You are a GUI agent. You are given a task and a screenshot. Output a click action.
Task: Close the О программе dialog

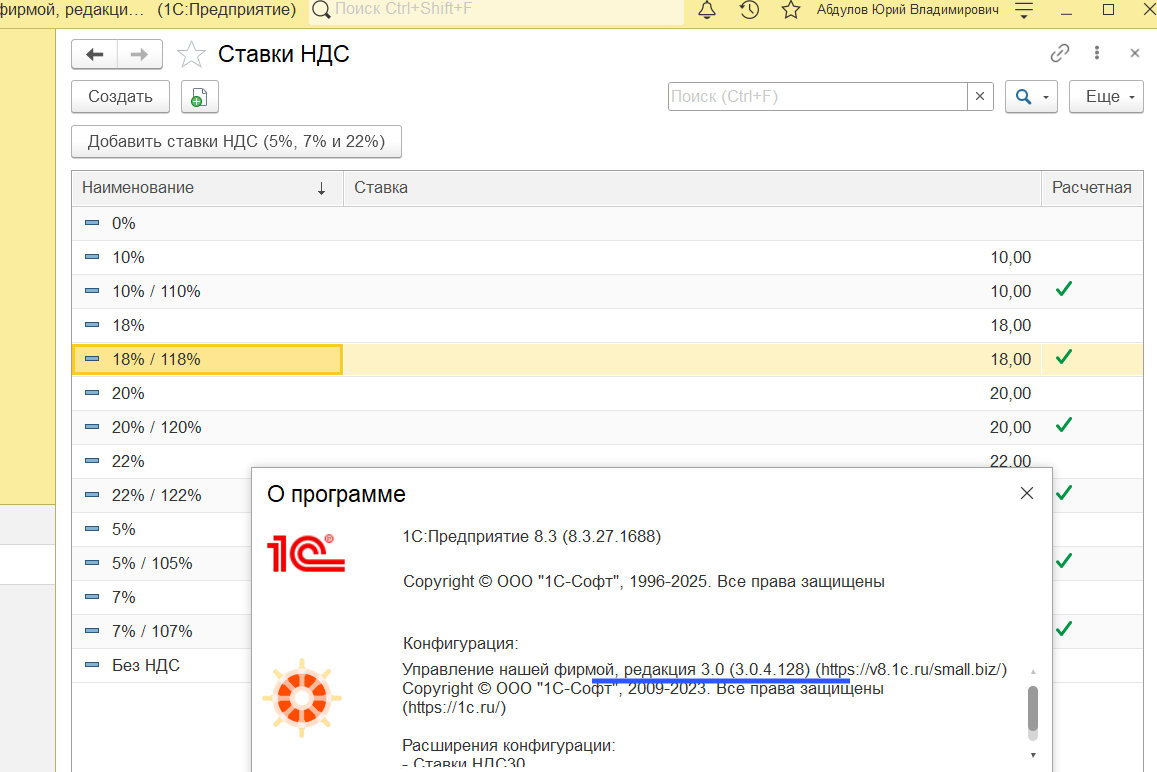pos(1026,493)
